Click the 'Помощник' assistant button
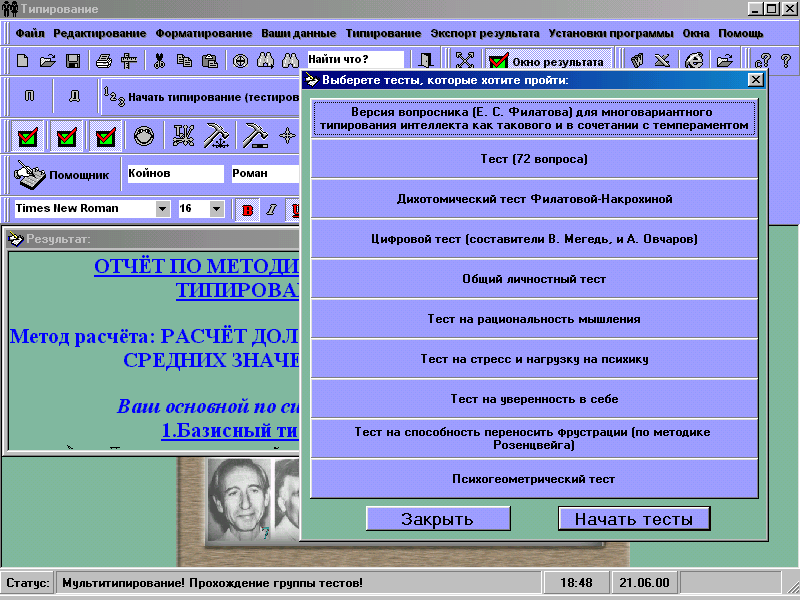The height and width of the screenshot is (600, 800). pos(62,174)
